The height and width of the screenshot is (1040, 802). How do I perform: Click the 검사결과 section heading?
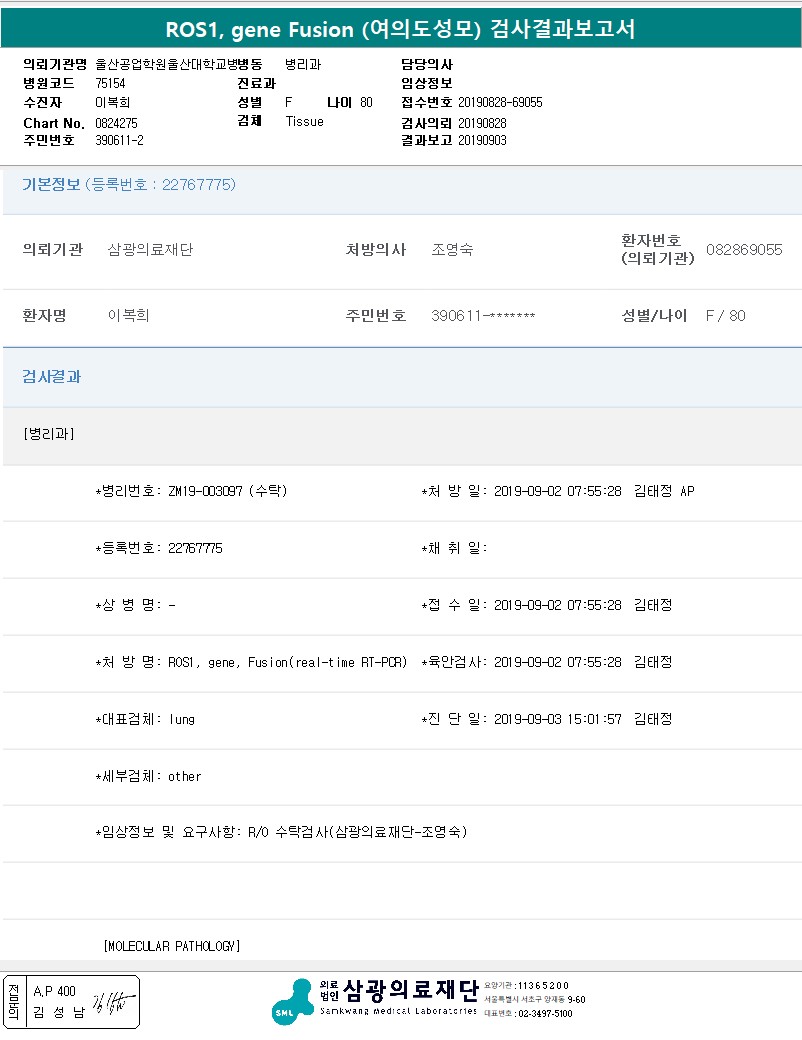point(51,377)
